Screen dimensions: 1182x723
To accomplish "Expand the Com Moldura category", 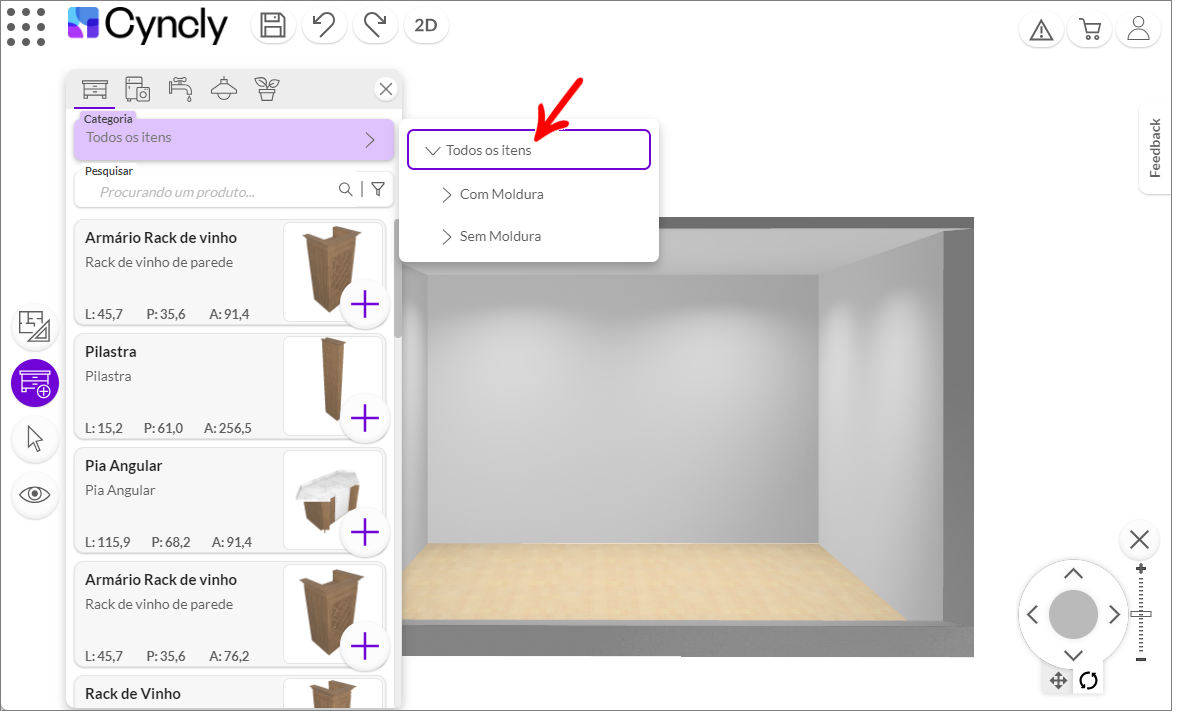I will (447, 195).
